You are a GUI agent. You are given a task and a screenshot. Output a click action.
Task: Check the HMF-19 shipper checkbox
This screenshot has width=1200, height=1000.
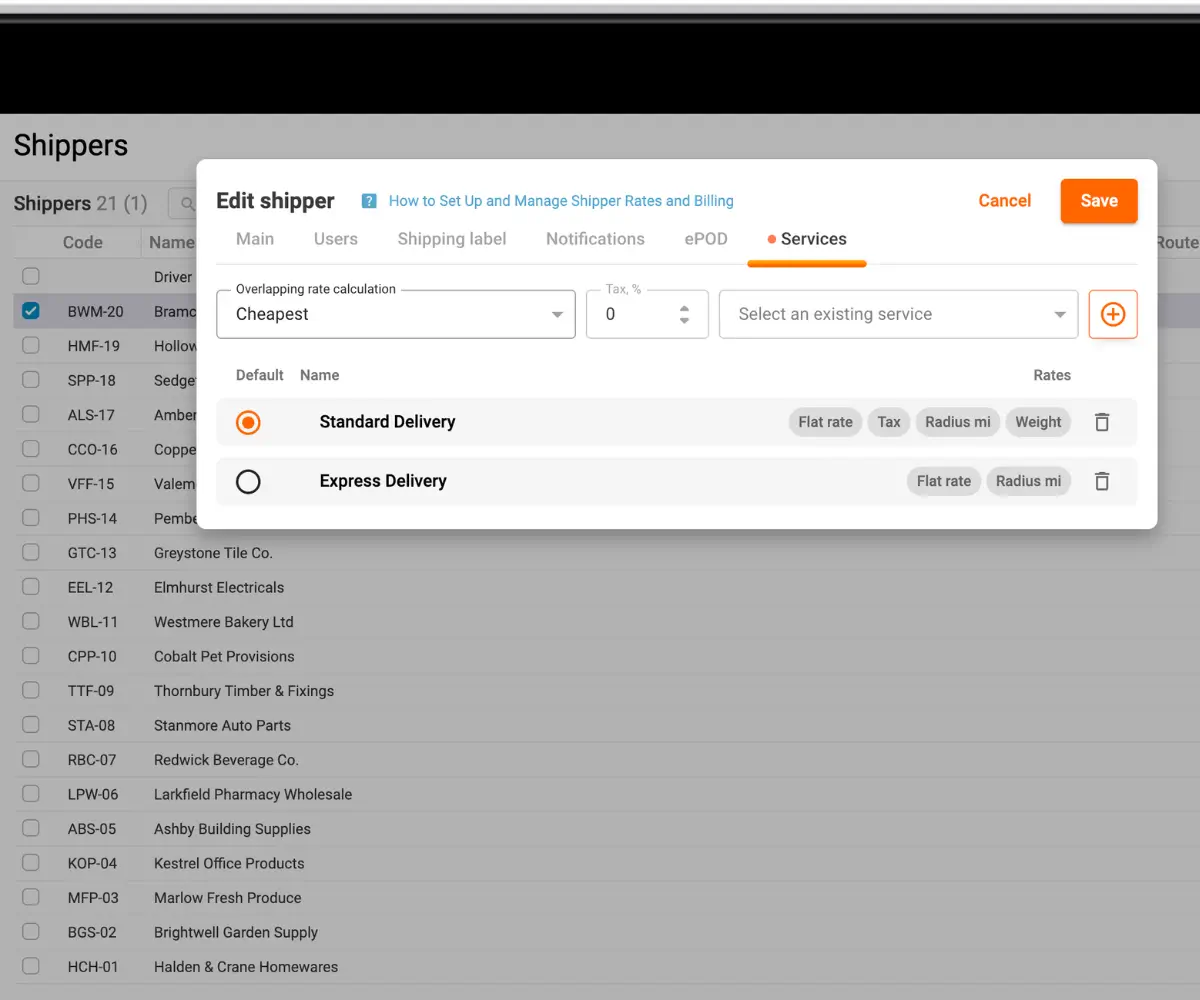point(31,345)
